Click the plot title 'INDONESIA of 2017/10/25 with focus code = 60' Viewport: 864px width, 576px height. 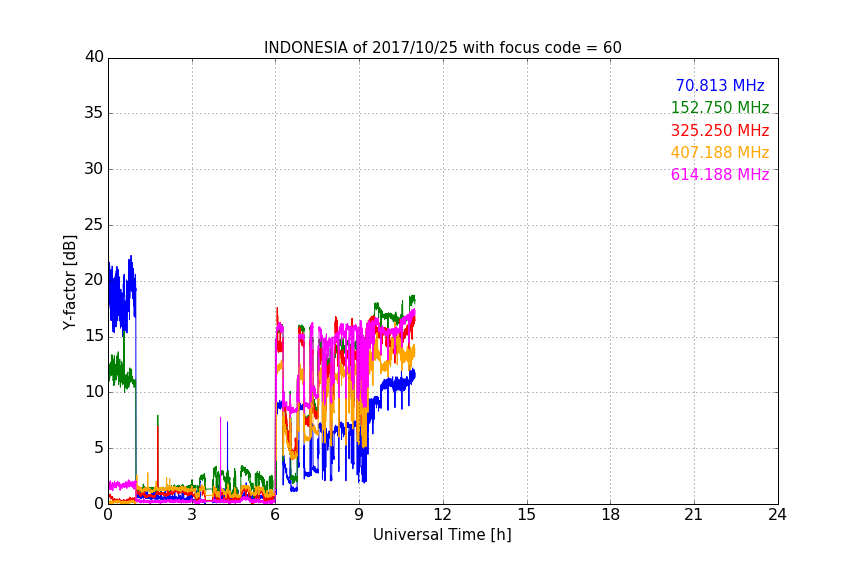tap(442, 48)
